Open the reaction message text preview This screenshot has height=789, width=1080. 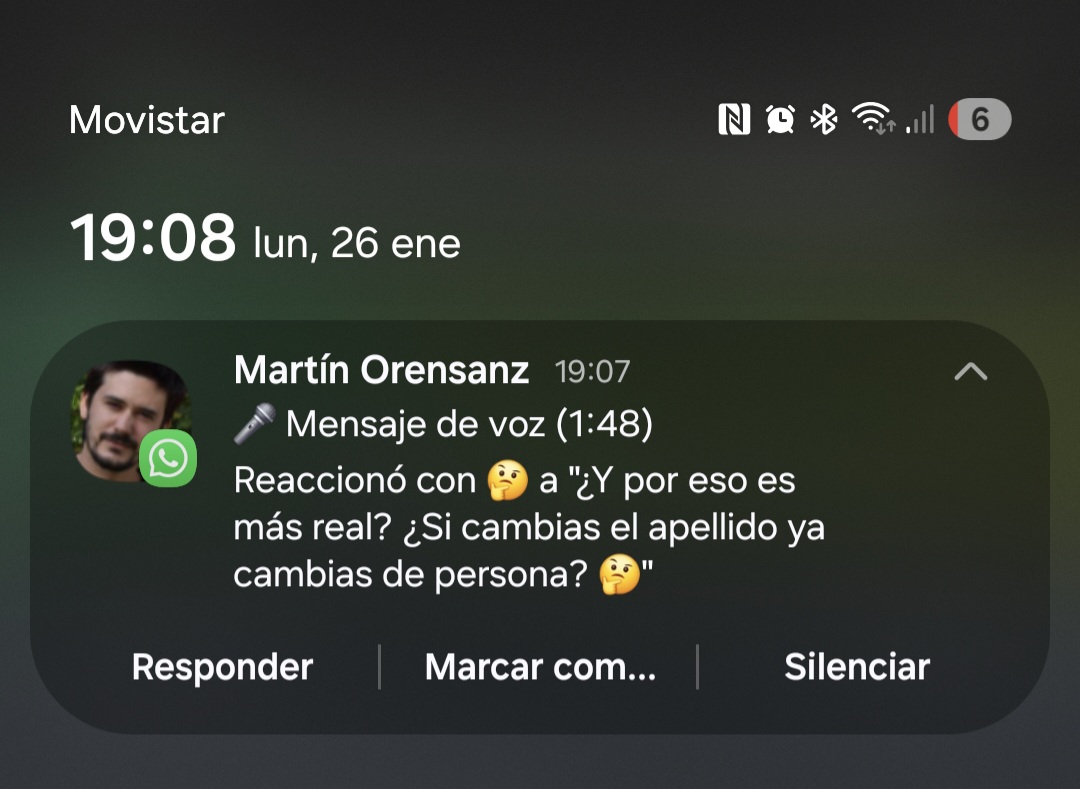[529, 527]
